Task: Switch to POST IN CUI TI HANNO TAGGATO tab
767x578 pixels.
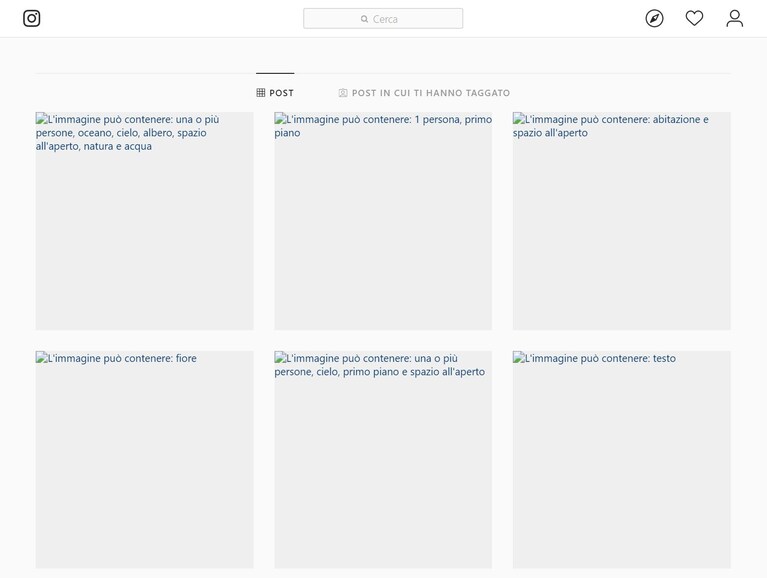Action: coord(424,93)
